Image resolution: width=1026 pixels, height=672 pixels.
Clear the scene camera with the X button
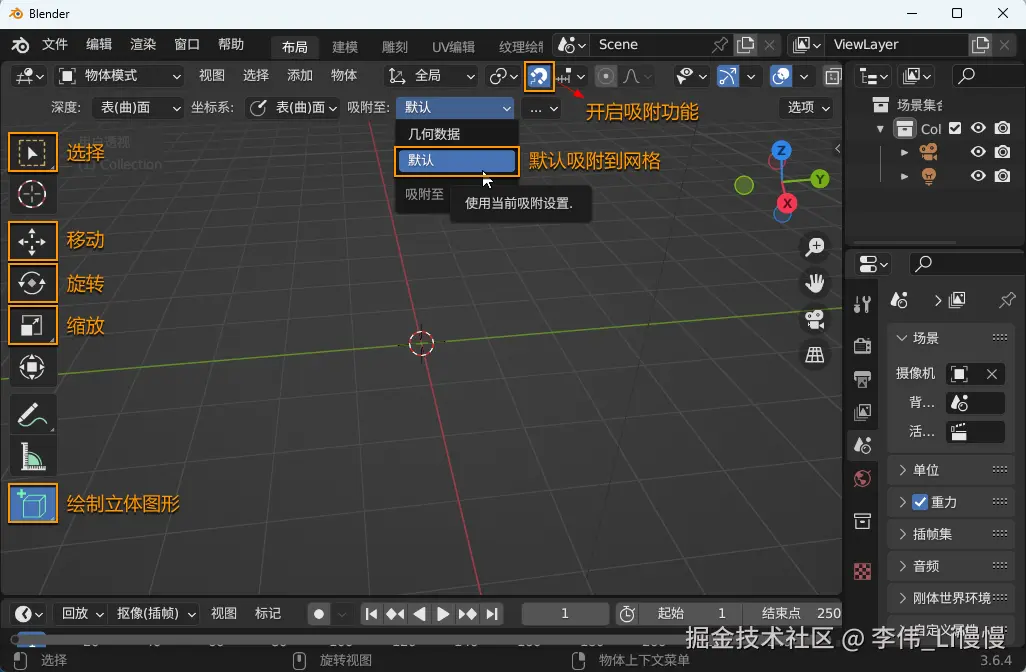[992, 374]
